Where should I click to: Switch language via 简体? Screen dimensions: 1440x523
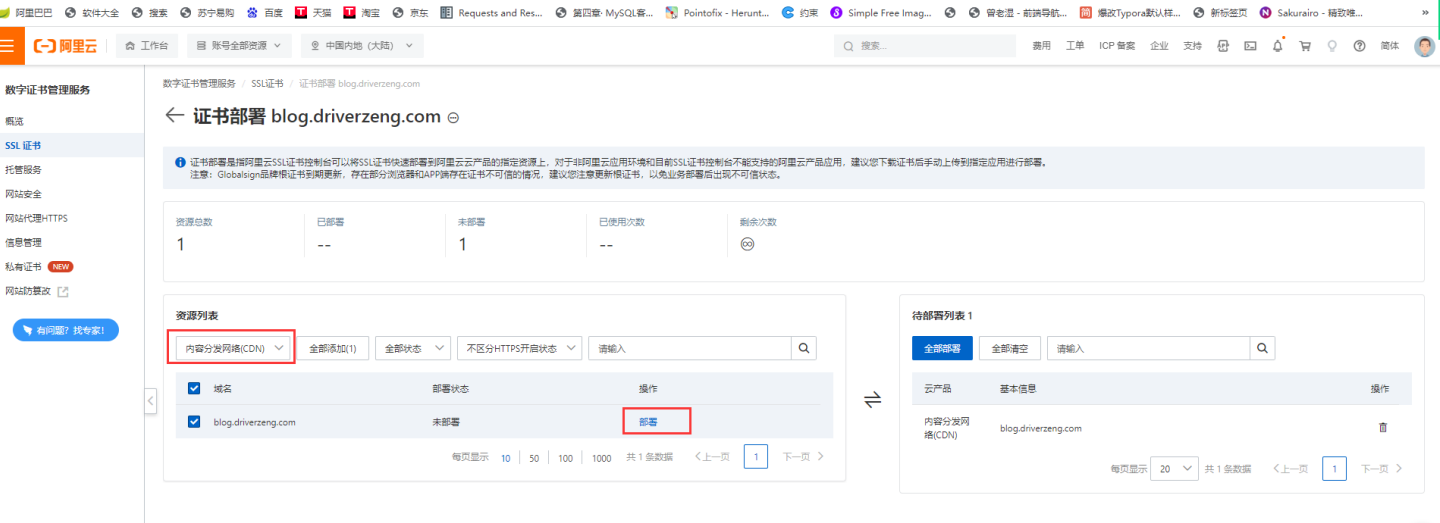1390,46
